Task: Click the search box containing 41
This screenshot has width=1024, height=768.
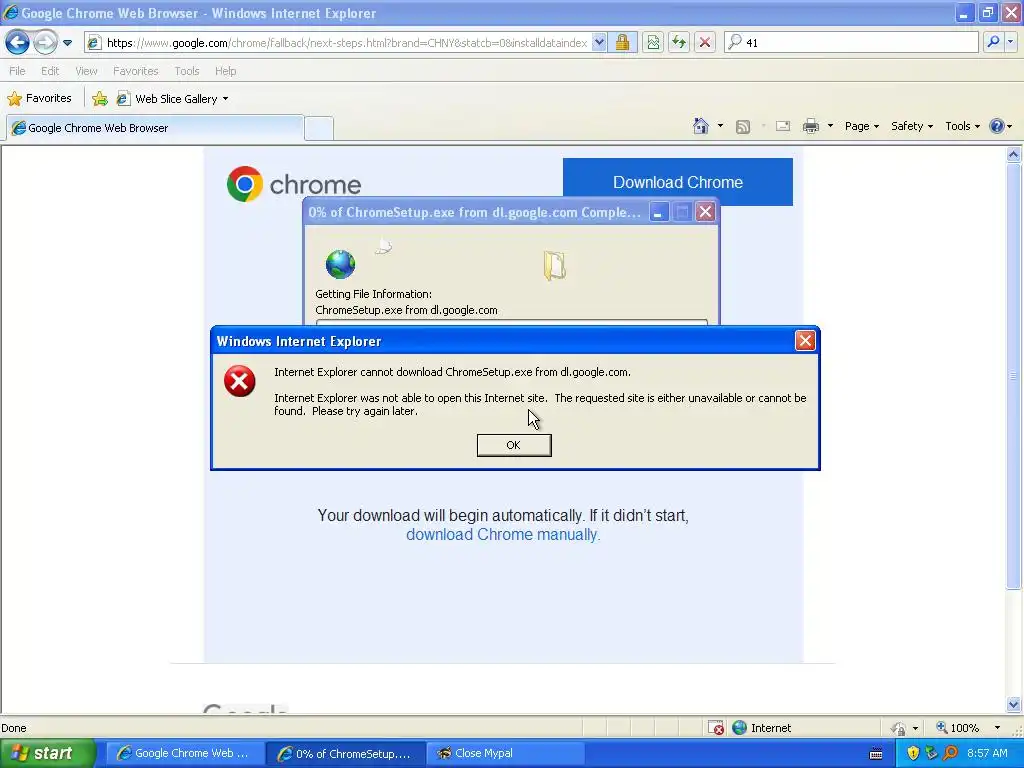Action: pos(851,43)
